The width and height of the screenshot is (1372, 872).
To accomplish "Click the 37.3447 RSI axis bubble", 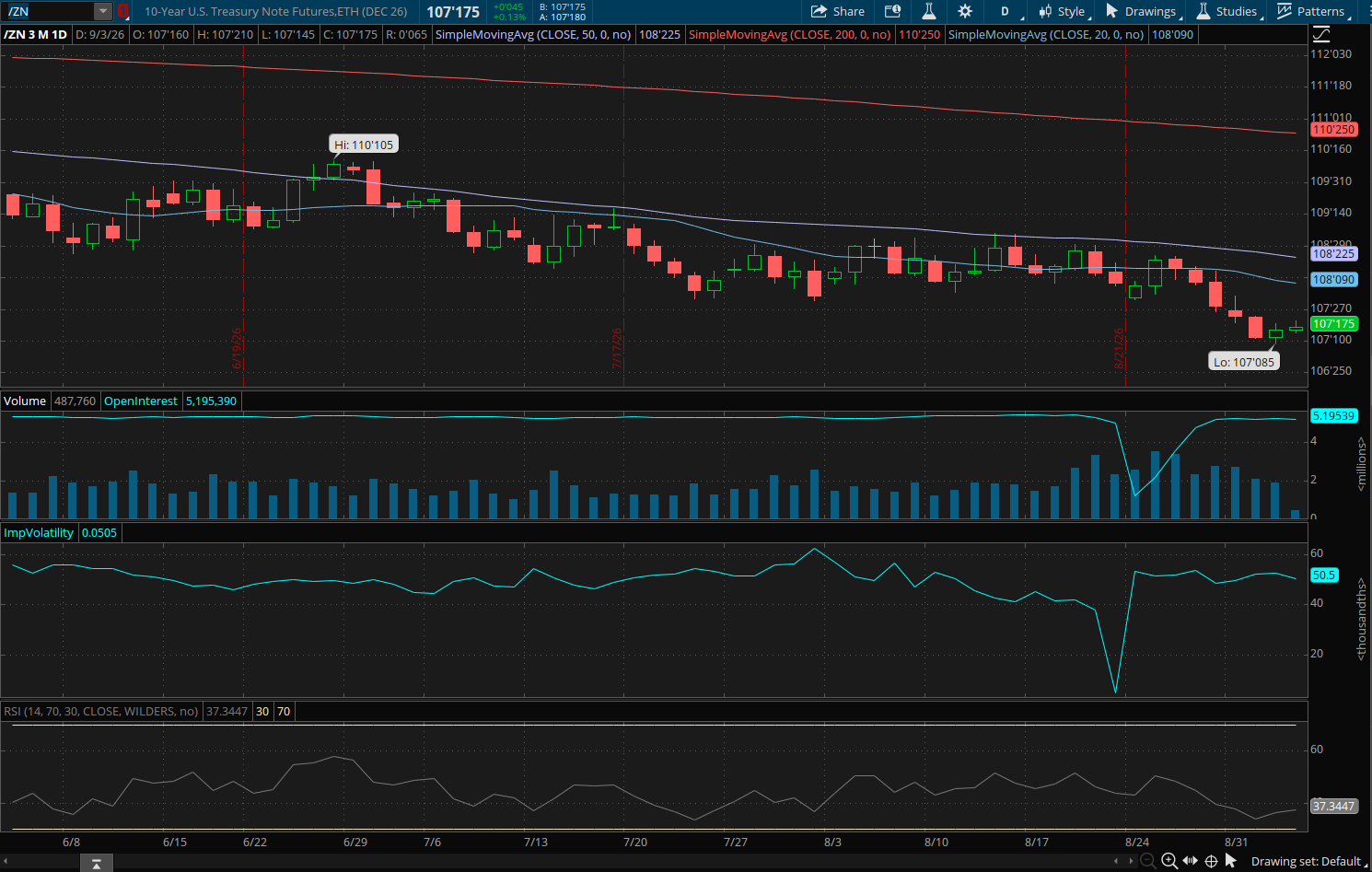I will [1333, 806].
